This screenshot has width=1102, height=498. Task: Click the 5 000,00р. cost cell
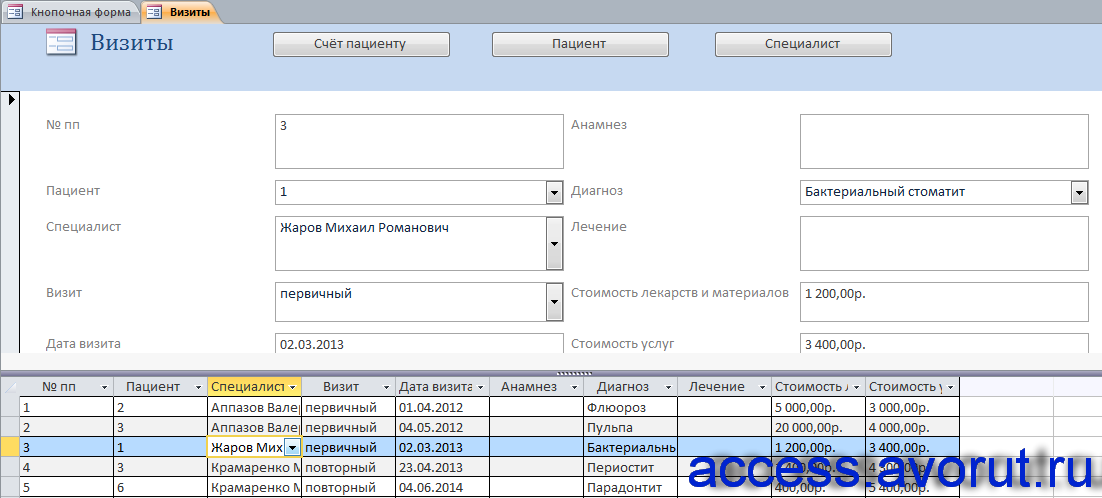point(818,407)
